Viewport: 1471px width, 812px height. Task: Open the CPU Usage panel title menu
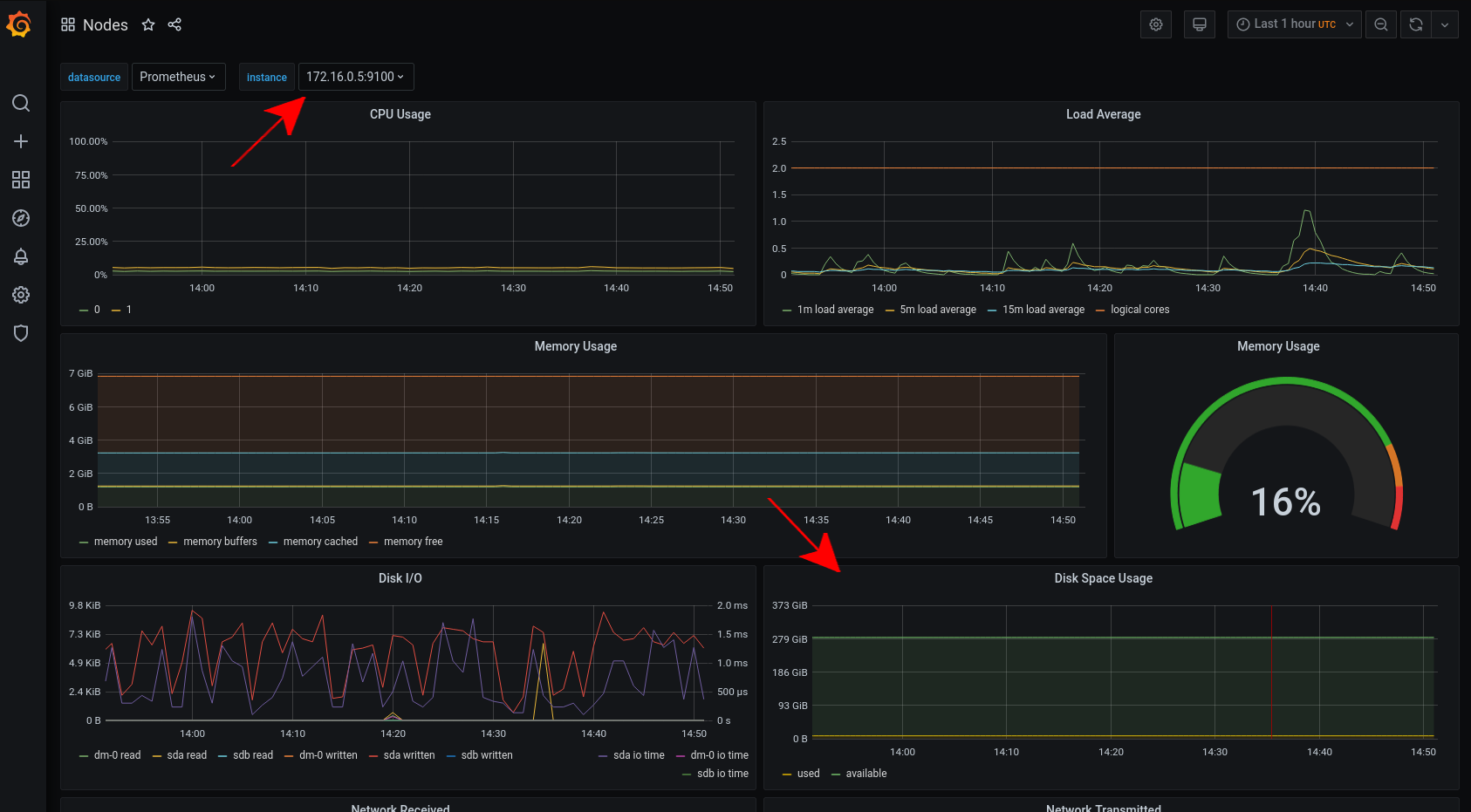point(400,114)
